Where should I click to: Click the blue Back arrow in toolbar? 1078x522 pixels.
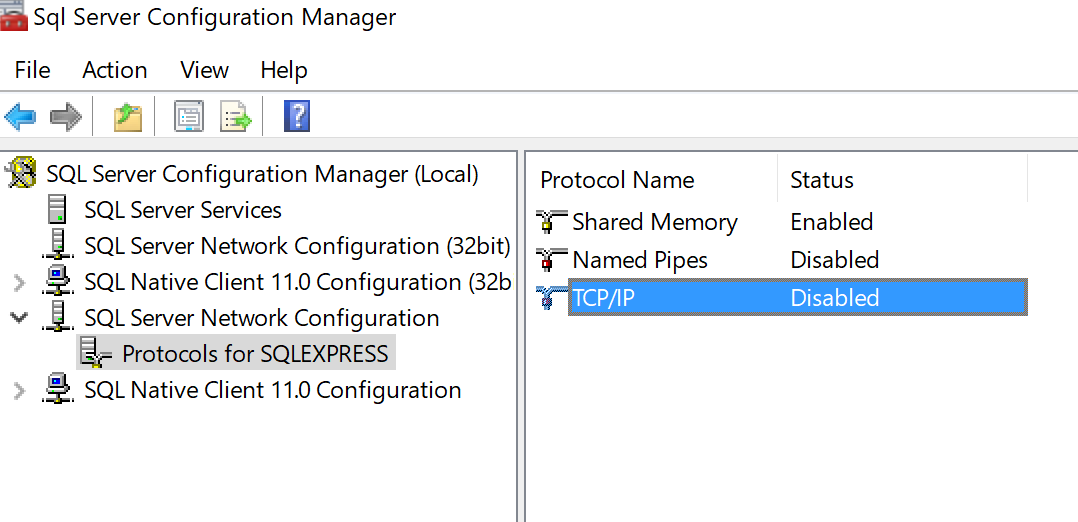[x=20, y=116]
